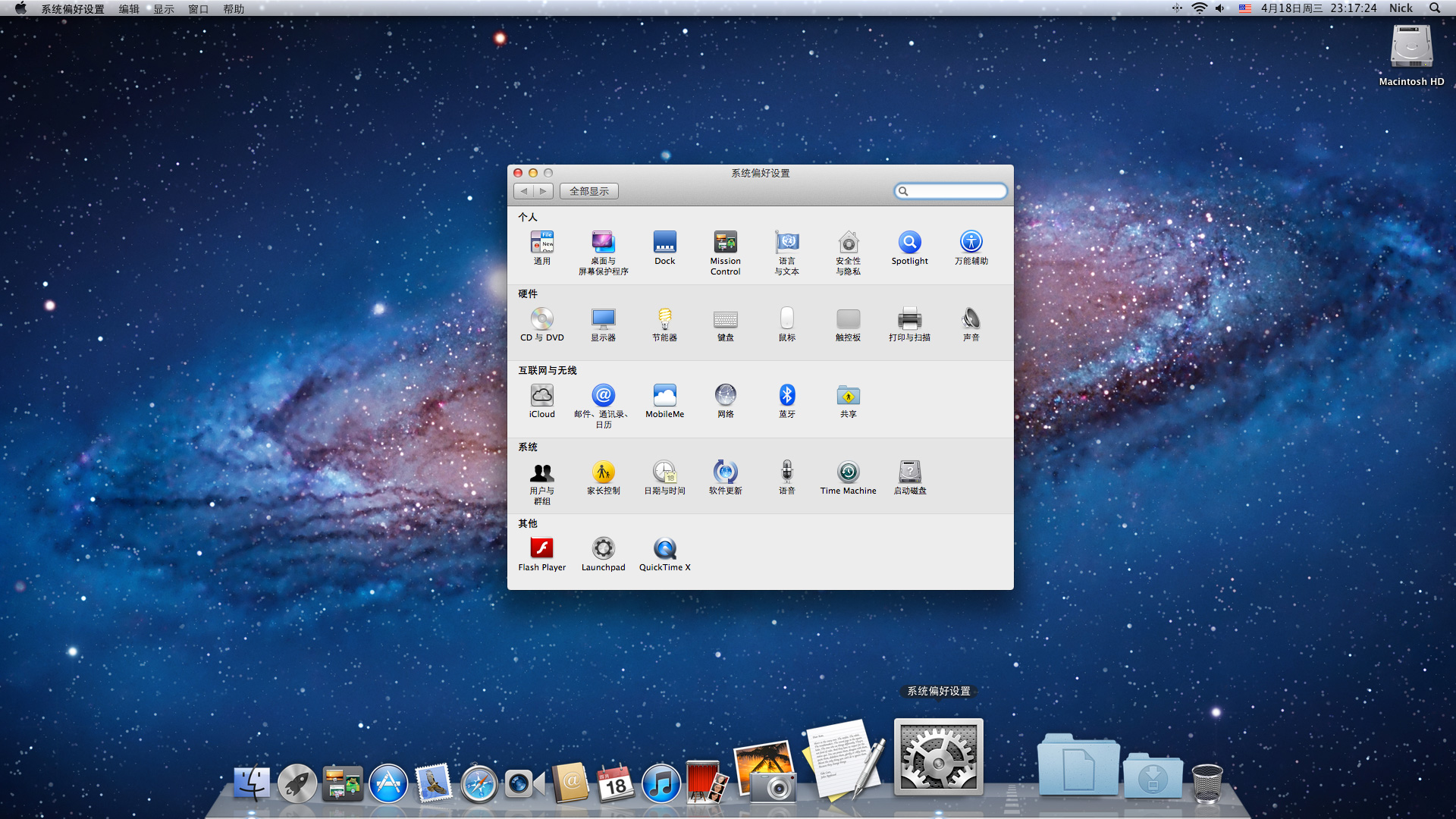Screen dimensions: 1456x819
Task: Open Energy Saver (节能器) pane
Action: point(664,319)
